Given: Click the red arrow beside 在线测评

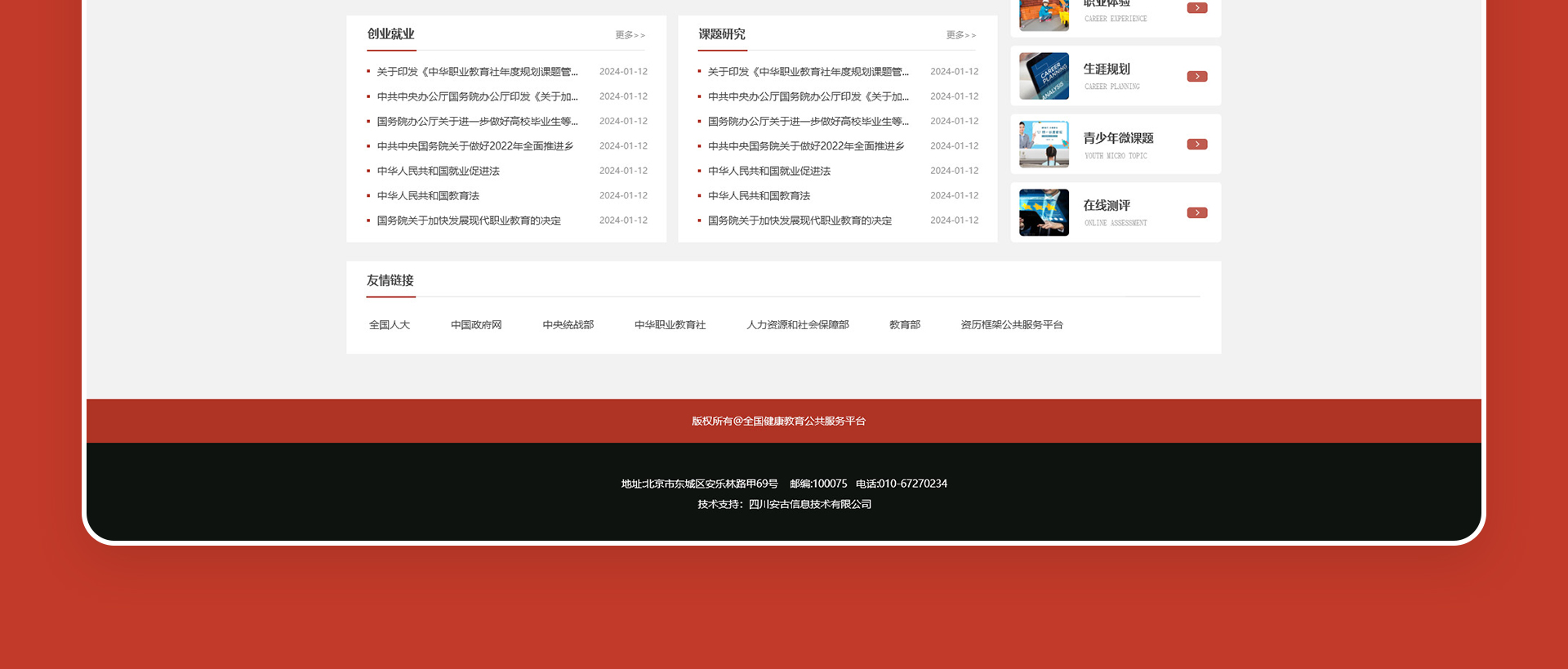Looking at the screenshot, I should point(1196,213).
